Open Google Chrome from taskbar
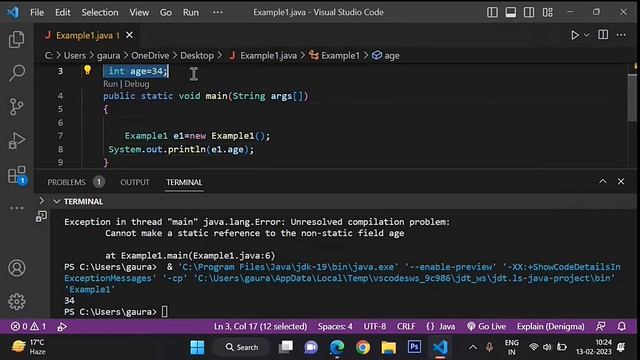 (x=362, y=347)
